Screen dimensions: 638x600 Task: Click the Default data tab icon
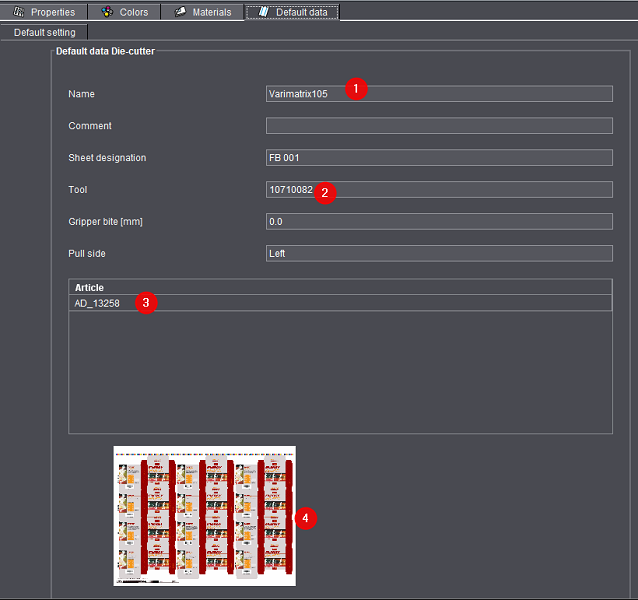(x=263, y=12)
